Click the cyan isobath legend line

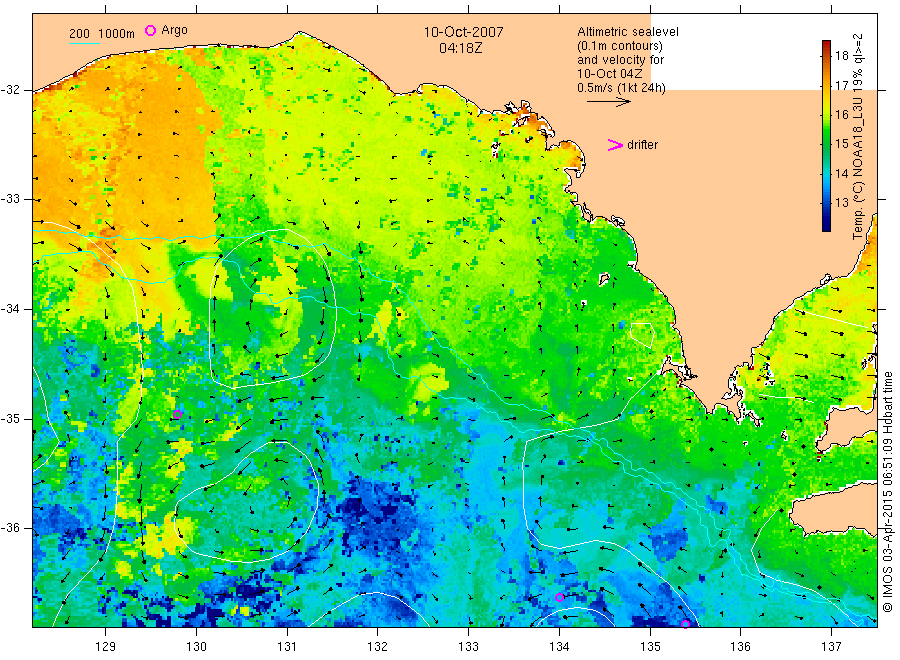pyautogui.click(x=84, y=42)
